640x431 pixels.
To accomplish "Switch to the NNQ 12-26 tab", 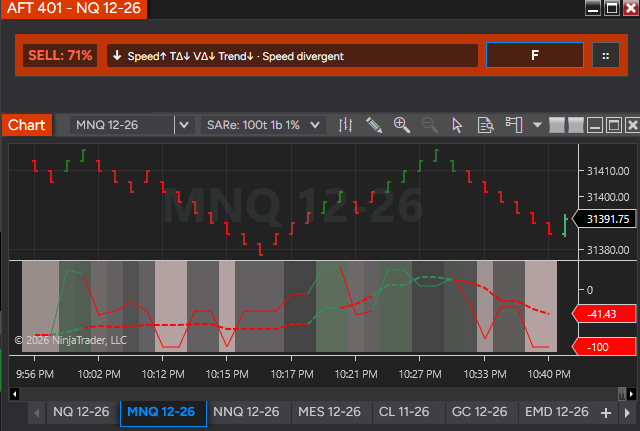I will point(246,412).
